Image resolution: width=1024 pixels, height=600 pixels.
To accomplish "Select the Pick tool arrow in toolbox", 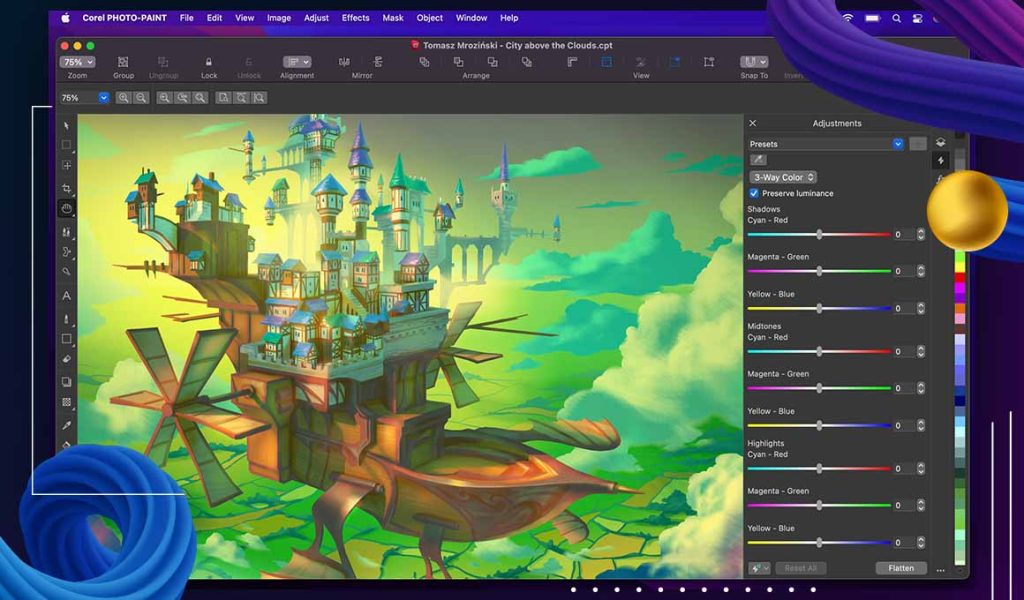I will [66, 125].
